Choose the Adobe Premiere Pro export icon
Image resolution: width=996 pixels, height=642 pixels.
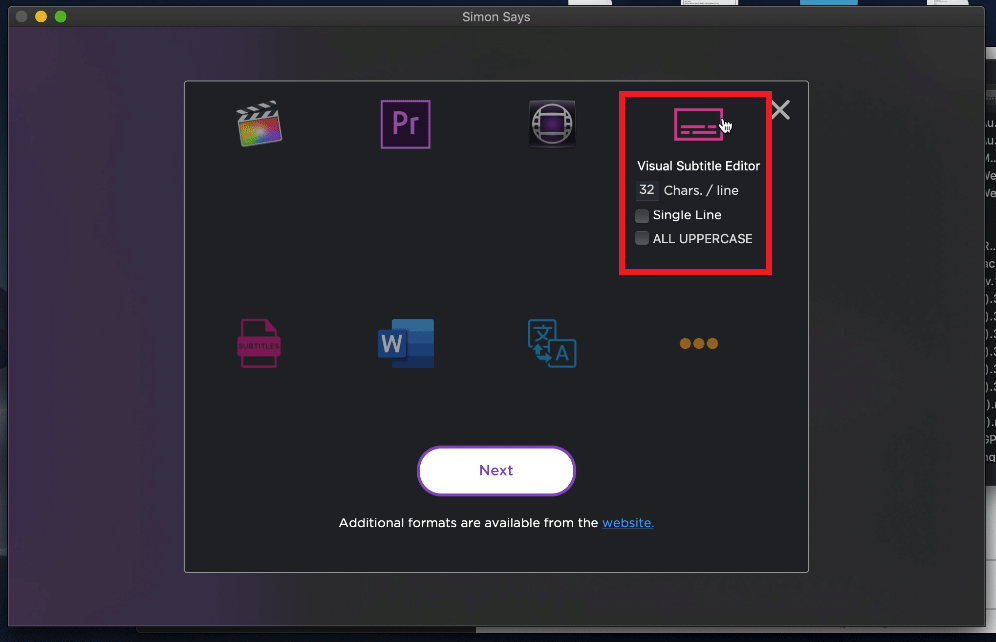[405, 124]
